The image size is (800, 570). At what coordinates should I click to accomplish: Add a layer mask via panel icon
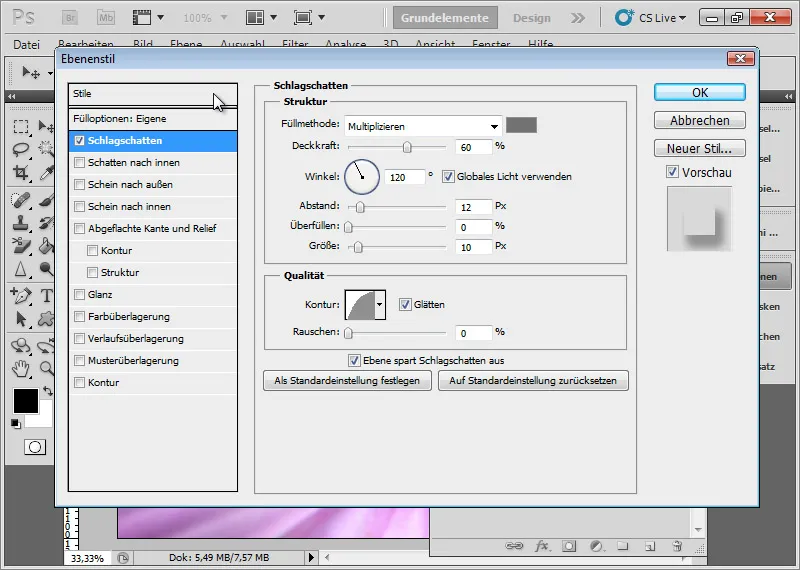tap(568, 546)
